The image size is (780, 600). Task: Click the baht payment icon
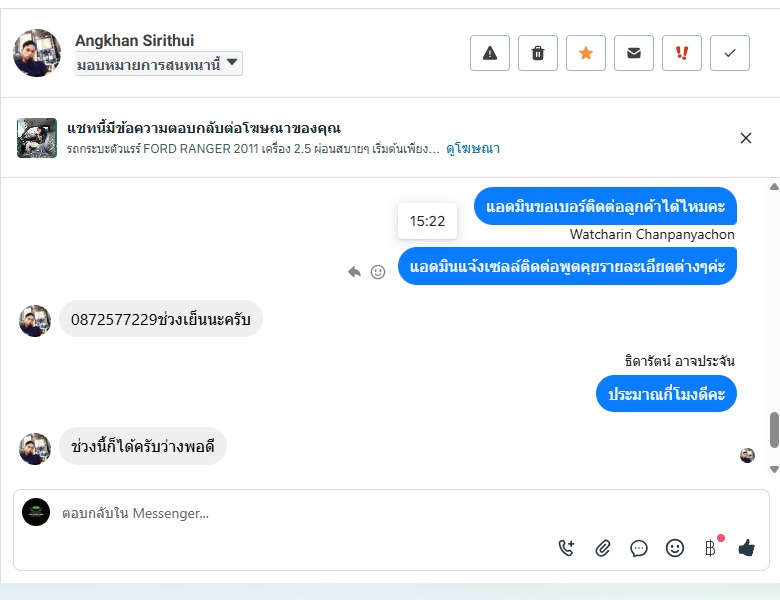point(710,548)
